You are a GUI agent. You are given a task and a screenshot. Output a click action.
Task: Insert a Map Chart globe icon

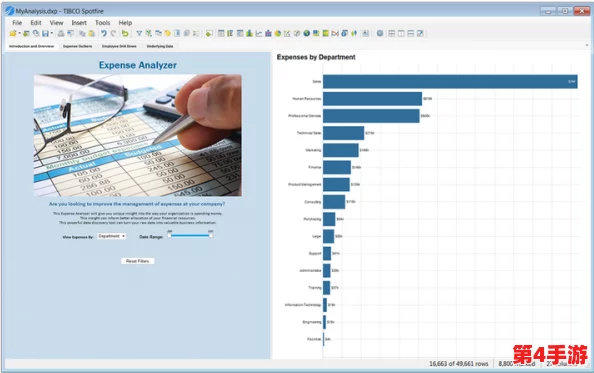pos(306,33)
